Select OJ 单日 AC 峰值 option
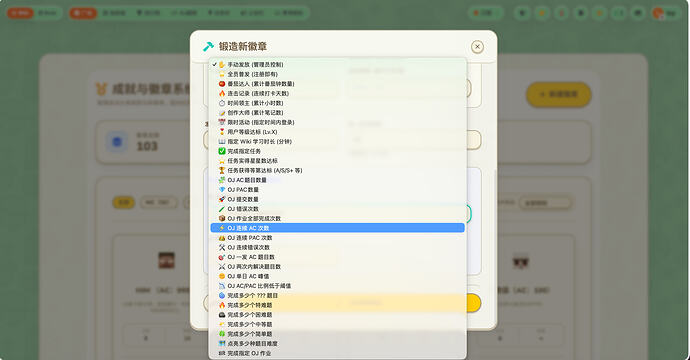This screenshot has width=690, height=360. pos(338,276)
